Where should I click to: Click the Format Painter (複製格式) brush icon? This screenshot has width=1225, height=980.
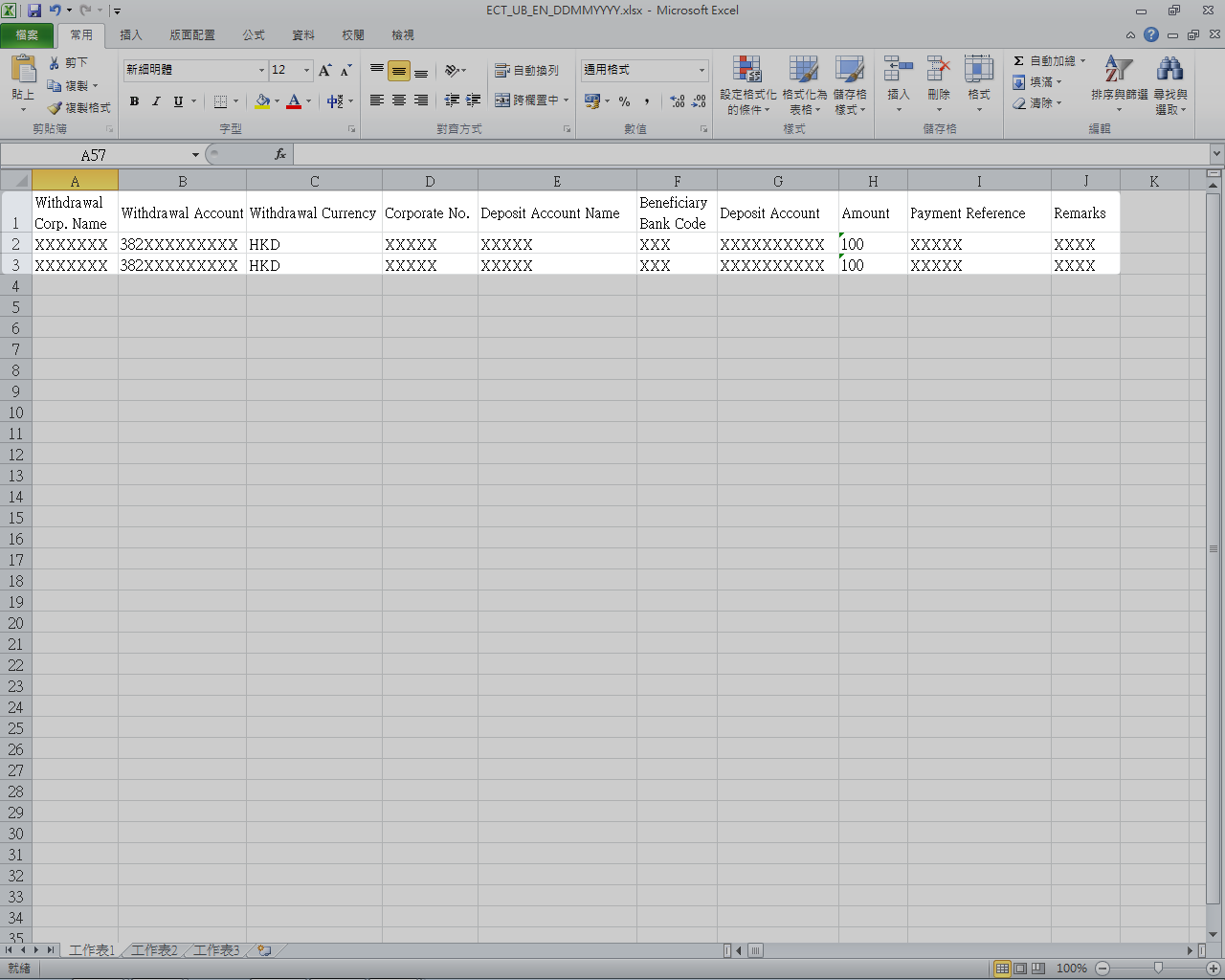tap(56, 108)
